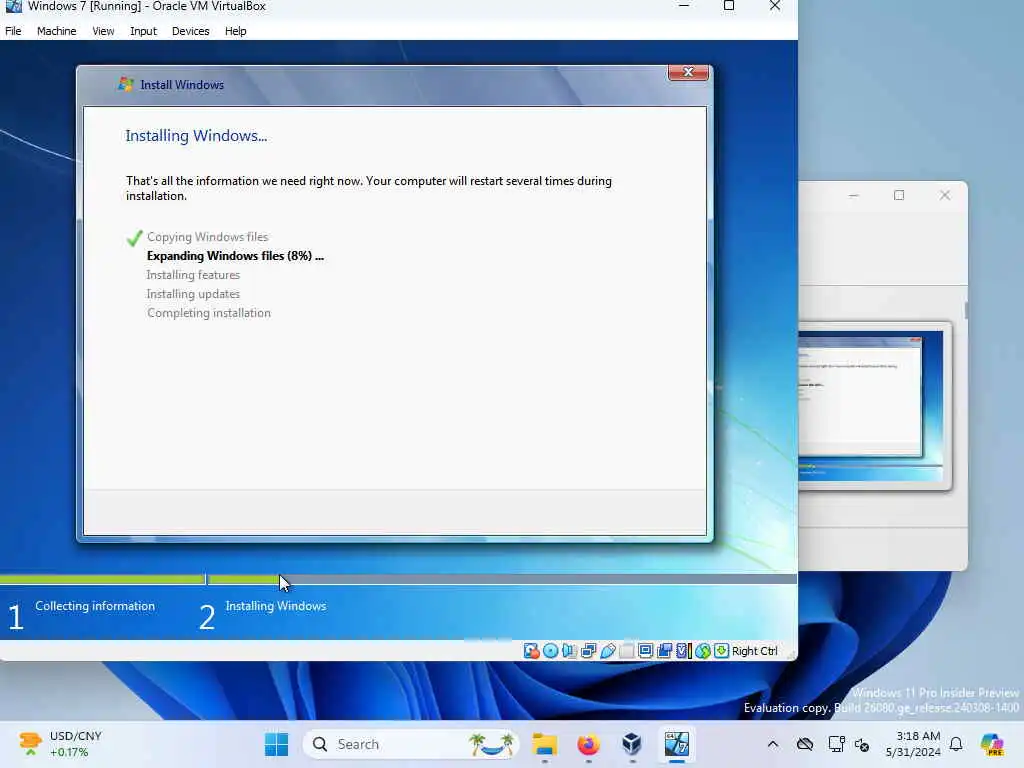
Task: Maximize the Windows 7 VirtualBox window
Action: click(x=729, y=6)
